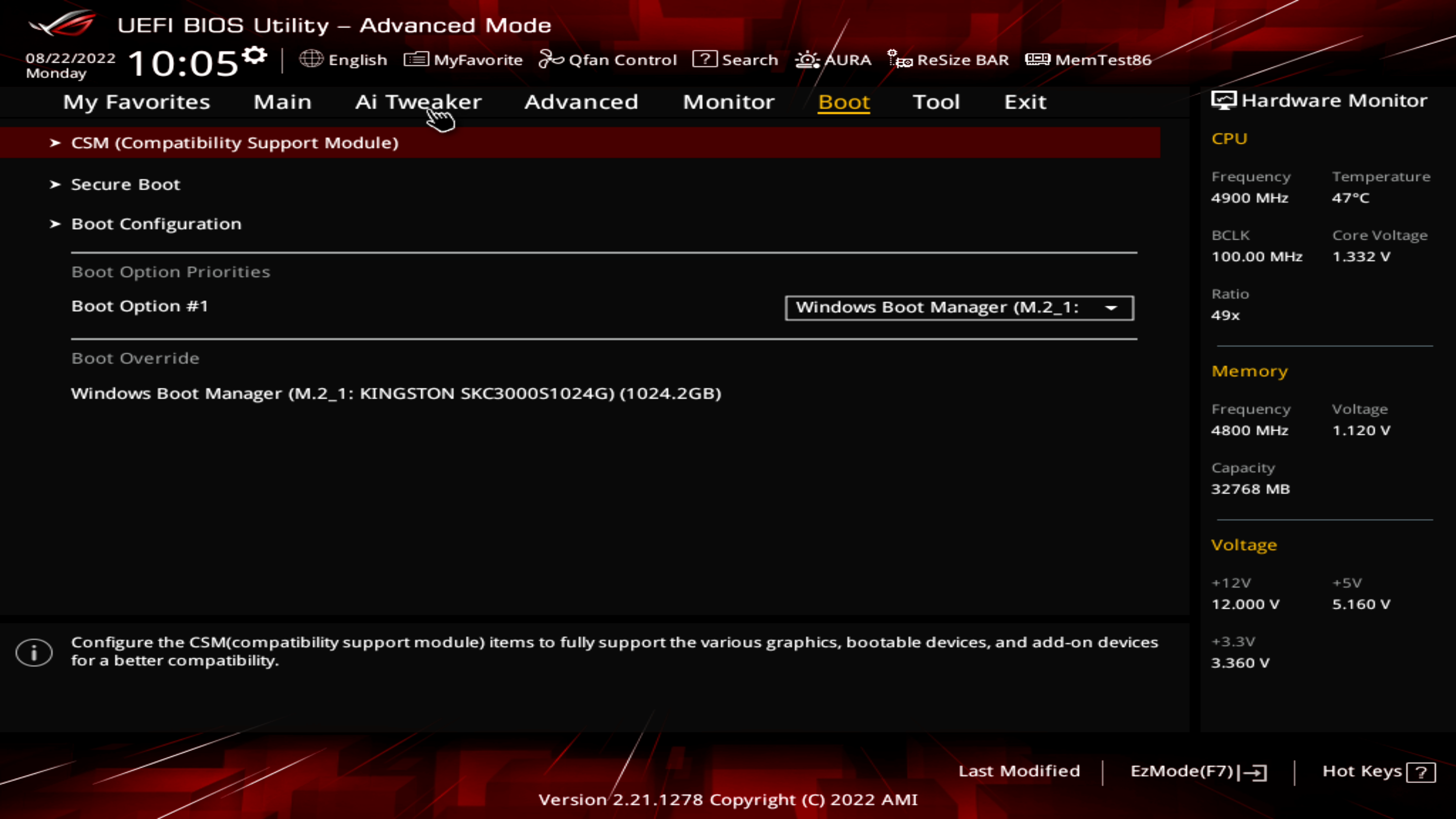This screenshot has width=1456, height=819.
Task: Open MyFavorite via its list icon
Action: coord(416,59)
